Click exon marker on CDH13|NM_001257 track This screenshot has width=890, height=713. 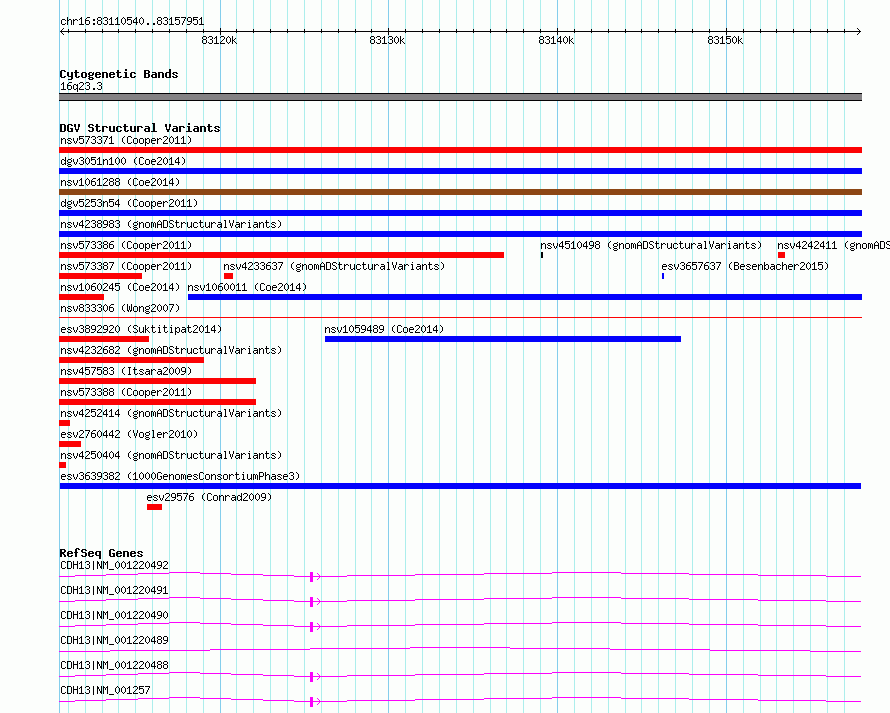[x=312, y=702]
